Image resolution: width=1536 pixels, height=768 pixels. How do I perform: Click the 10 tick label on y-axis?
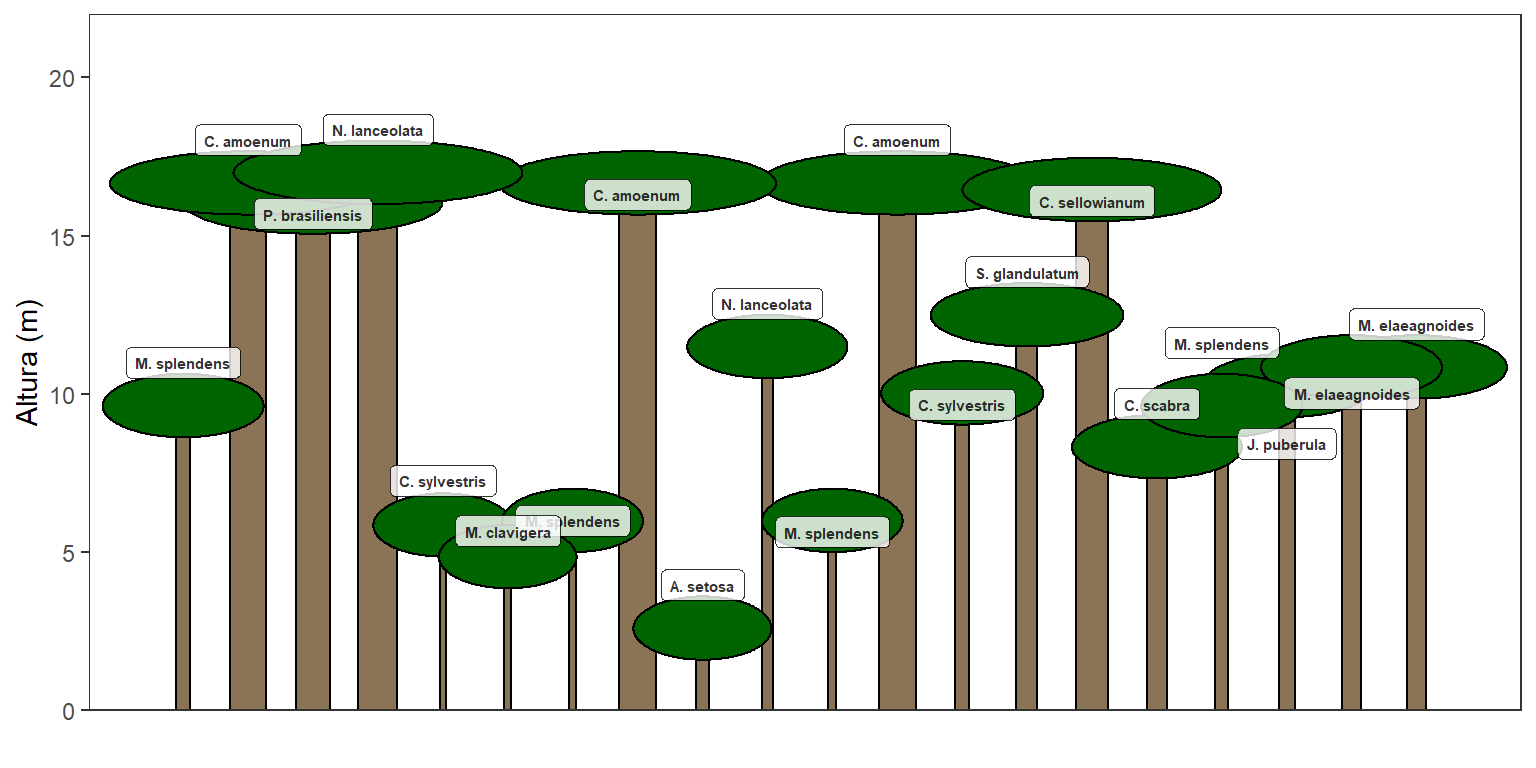point(60,394)
